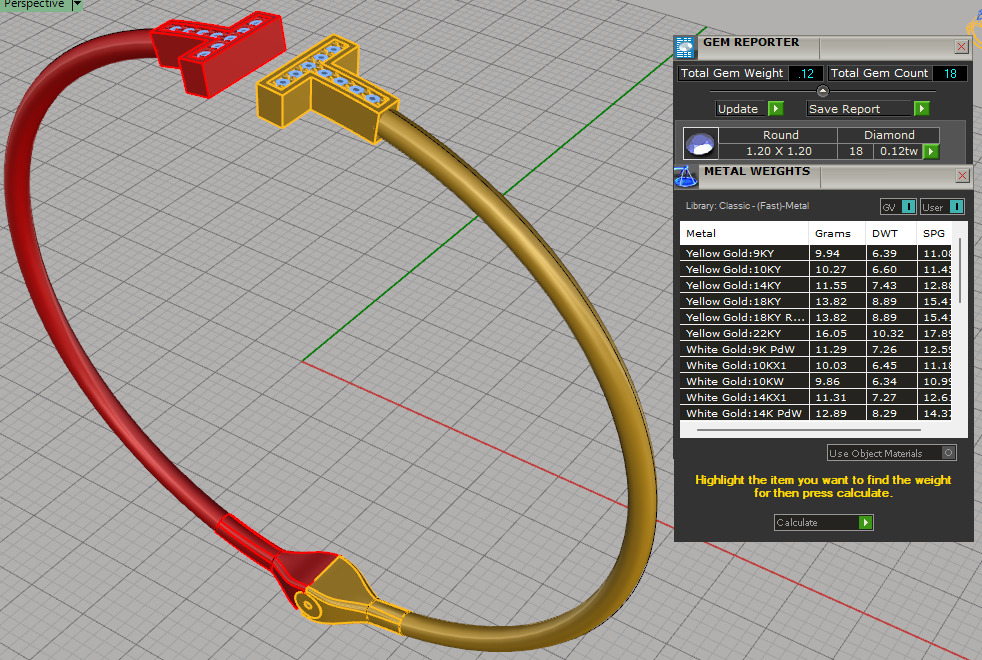The height and width of the screenshot is (660, 982).
Task: Select the White Gold:14K PdW row
Action: click(816, 413)
